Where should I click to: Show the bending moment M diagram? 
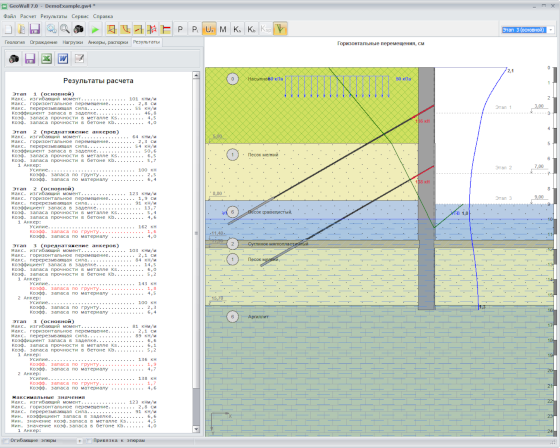click(x=223, y=29)
